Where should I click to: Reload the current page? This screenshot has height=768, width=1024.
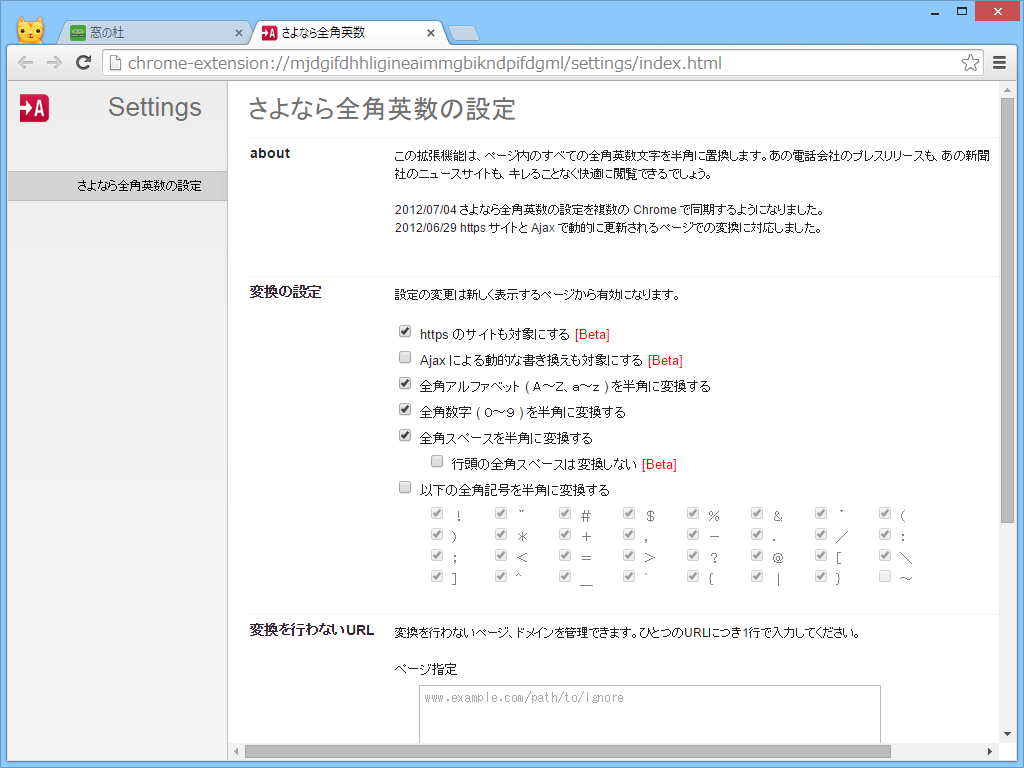pyautogui.click(x=83, y=63)
